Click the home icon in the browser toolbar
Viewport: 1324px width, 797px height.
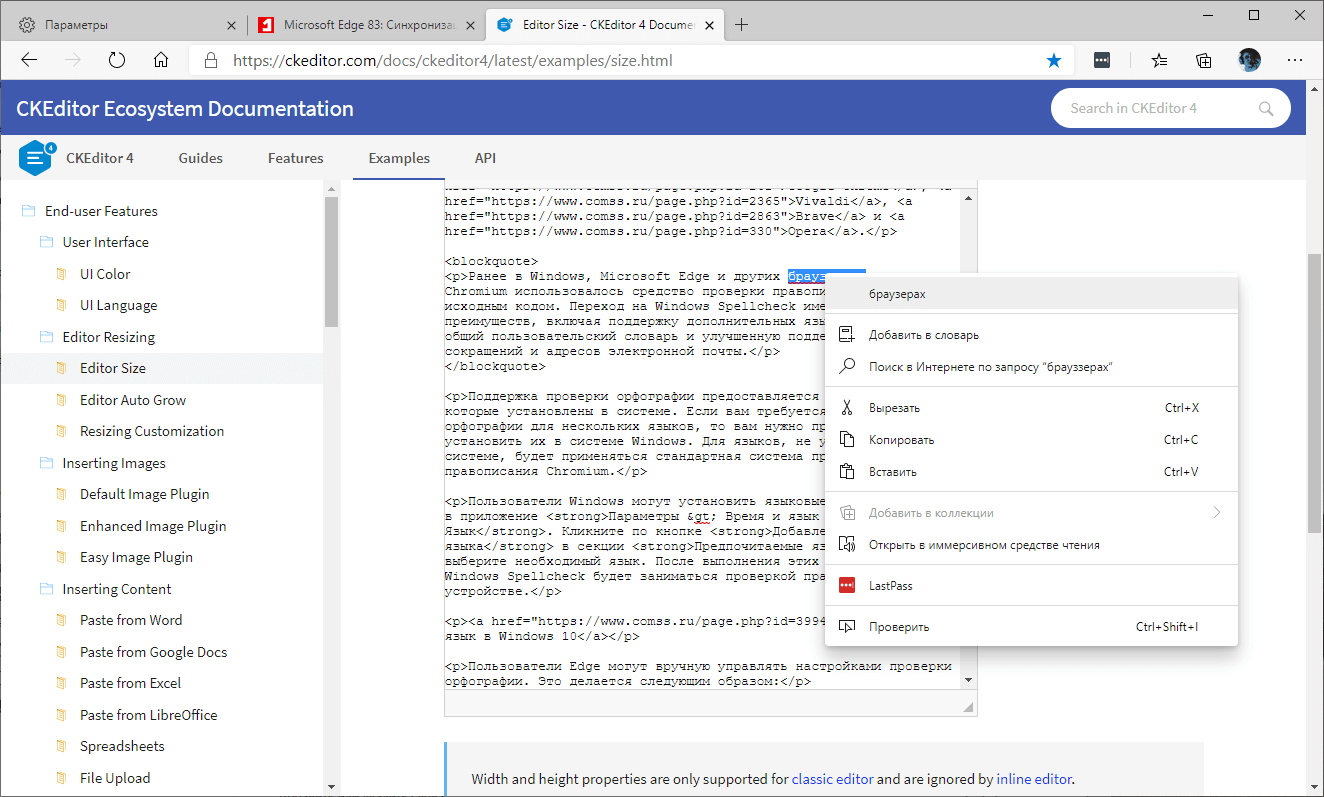(160, 60)
